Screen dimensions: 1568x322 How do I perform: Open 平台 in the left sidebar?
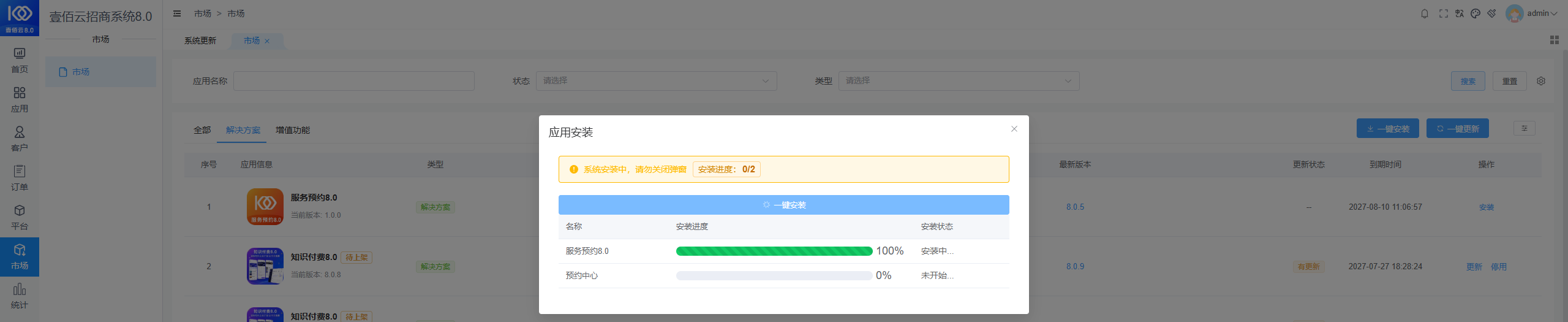click(x=20, y=218)
